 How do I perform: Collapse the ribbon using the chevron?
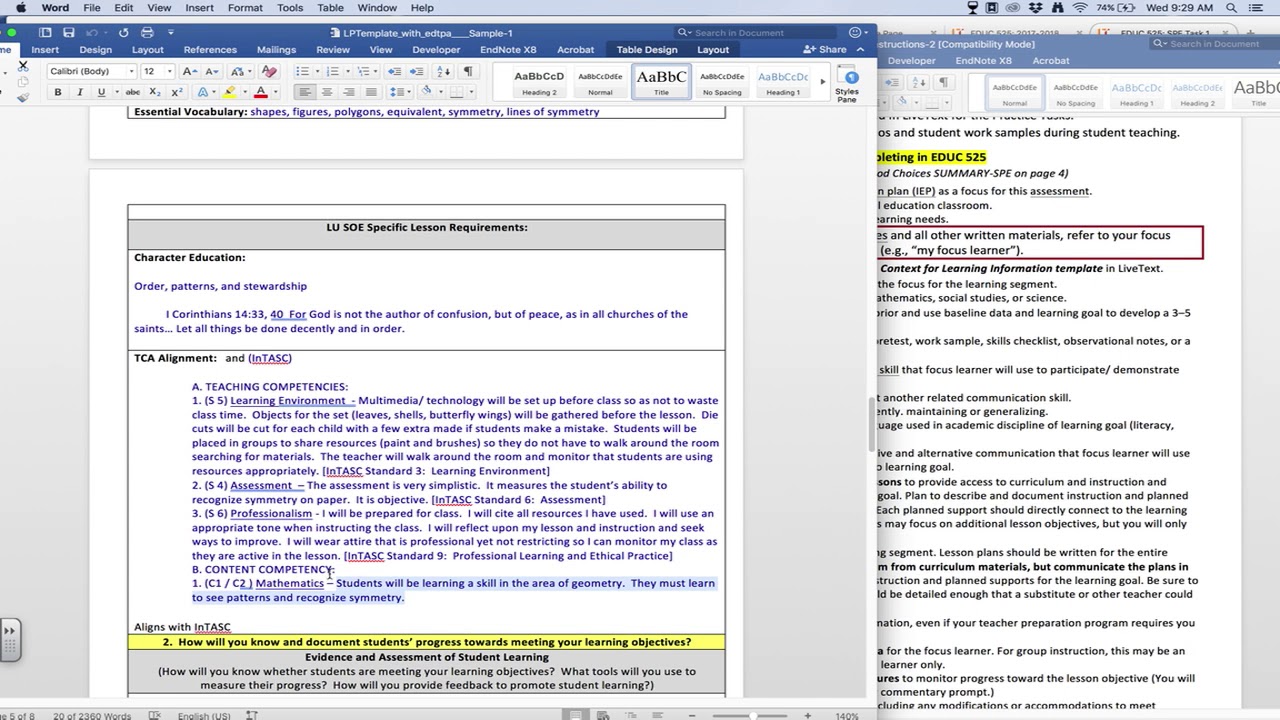coord(860,49)
